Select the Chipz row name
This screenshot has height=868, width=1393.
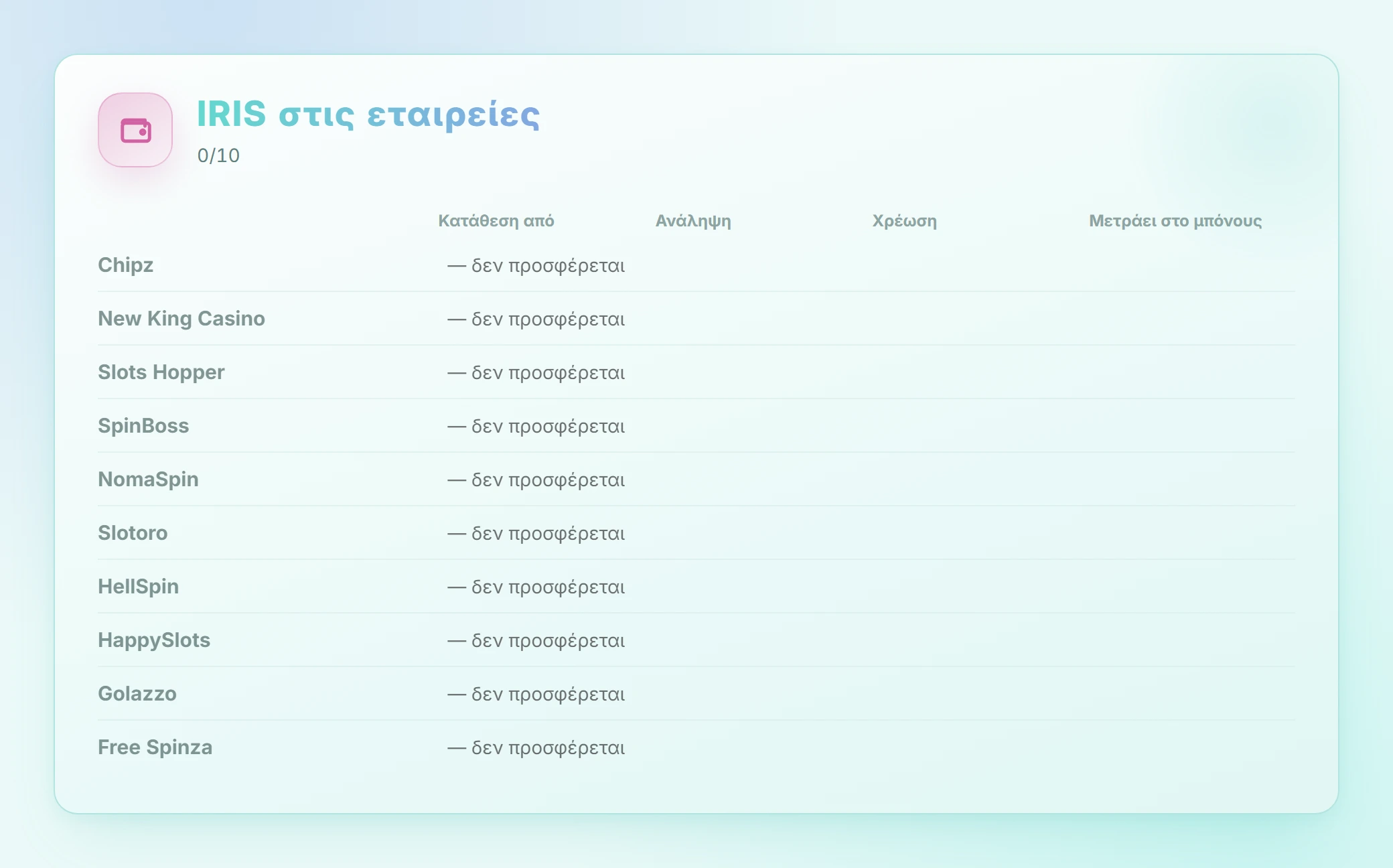click(x=126, y=265)
